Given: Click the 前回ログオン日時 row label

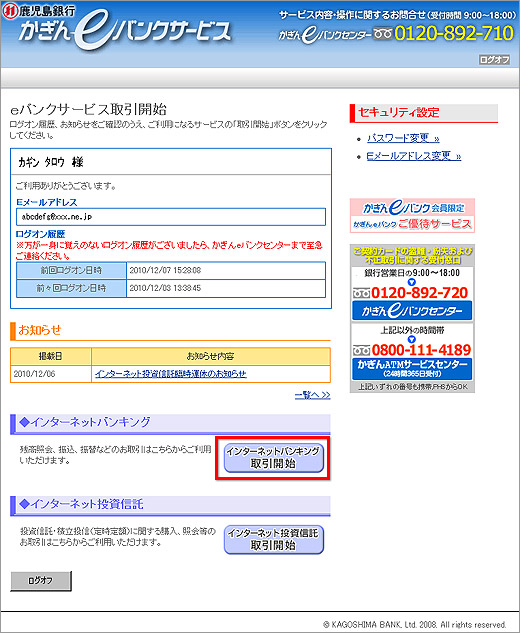Looking at the screenshot, I should click(71, 270).
